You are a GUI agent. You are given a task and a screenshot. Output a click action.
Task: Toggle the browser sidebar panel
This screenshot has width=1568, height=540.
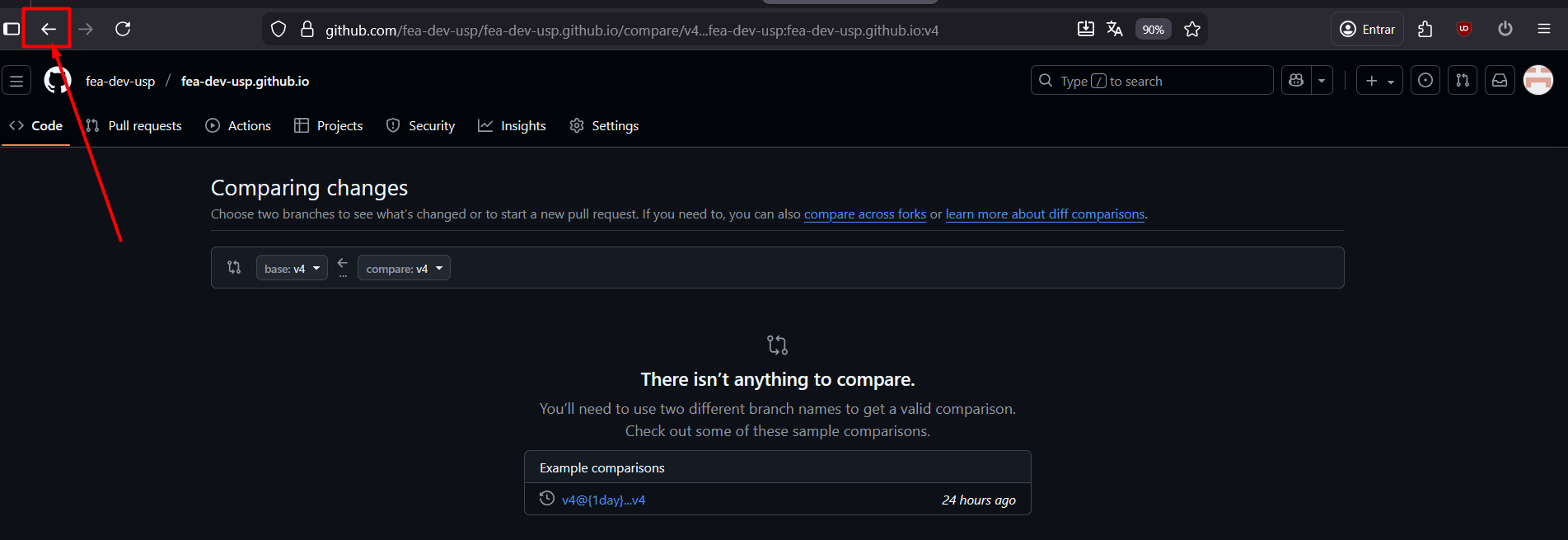(x=12, y=30)
